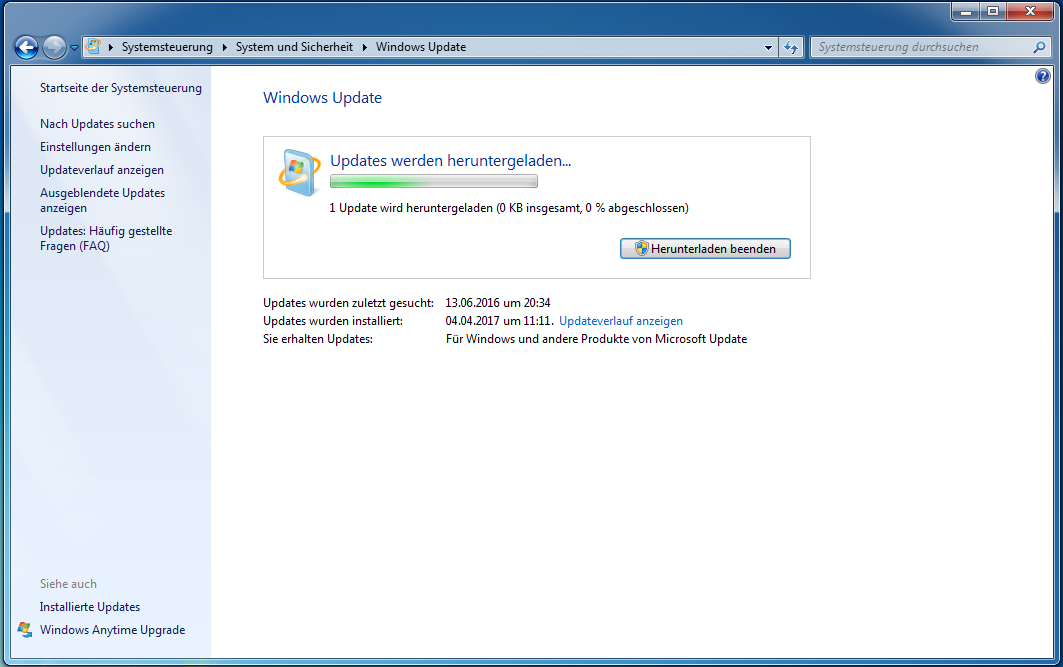Viewport: 1063px width, 667px height.
Task: Refresh the Windows Update page
Action: (790, 47)
